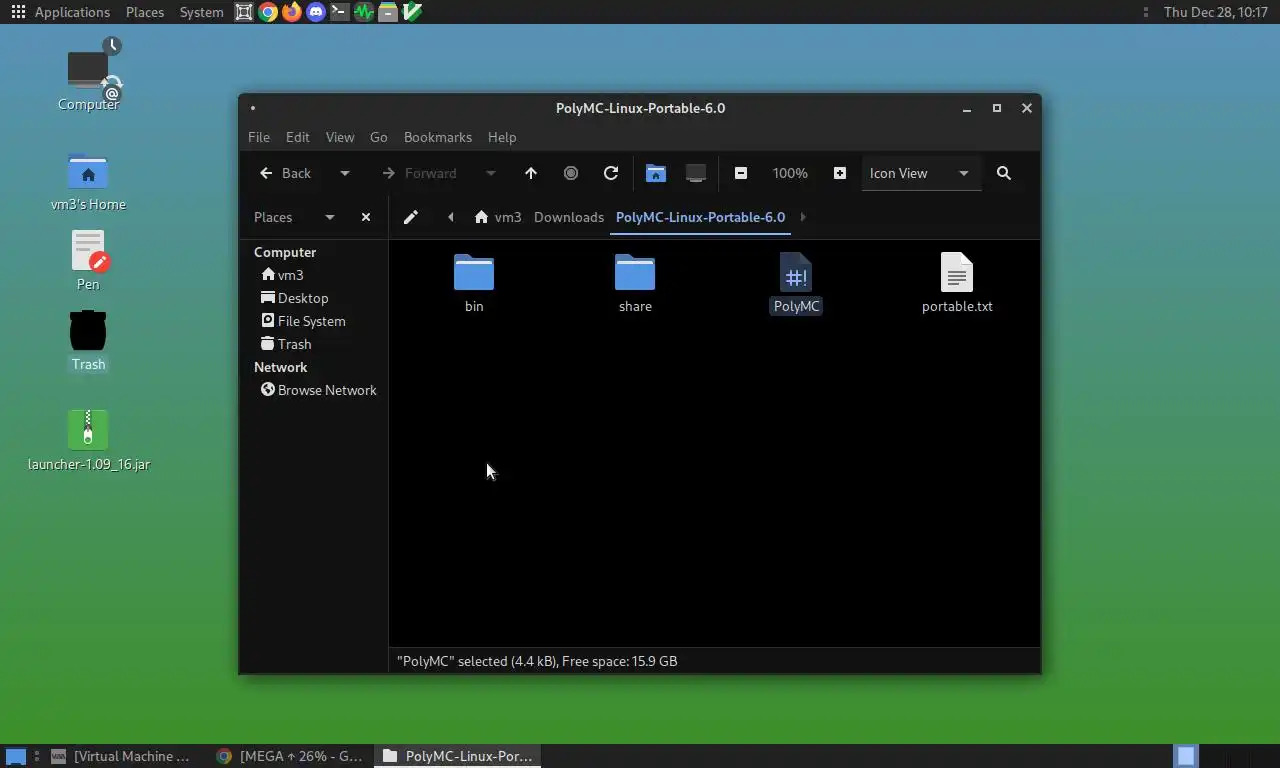Open the System menu in top panel
This screenshot has width=1280, height=768.
[201, 12]
